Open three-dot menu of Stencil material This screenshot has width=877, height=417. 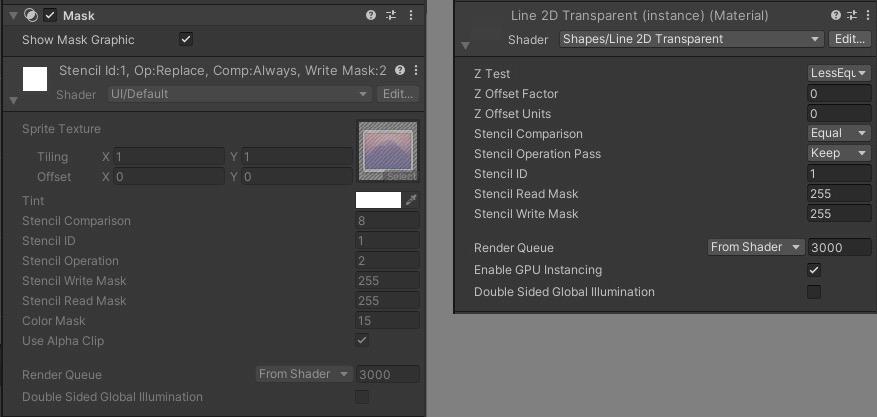click(x=416, y=70)
